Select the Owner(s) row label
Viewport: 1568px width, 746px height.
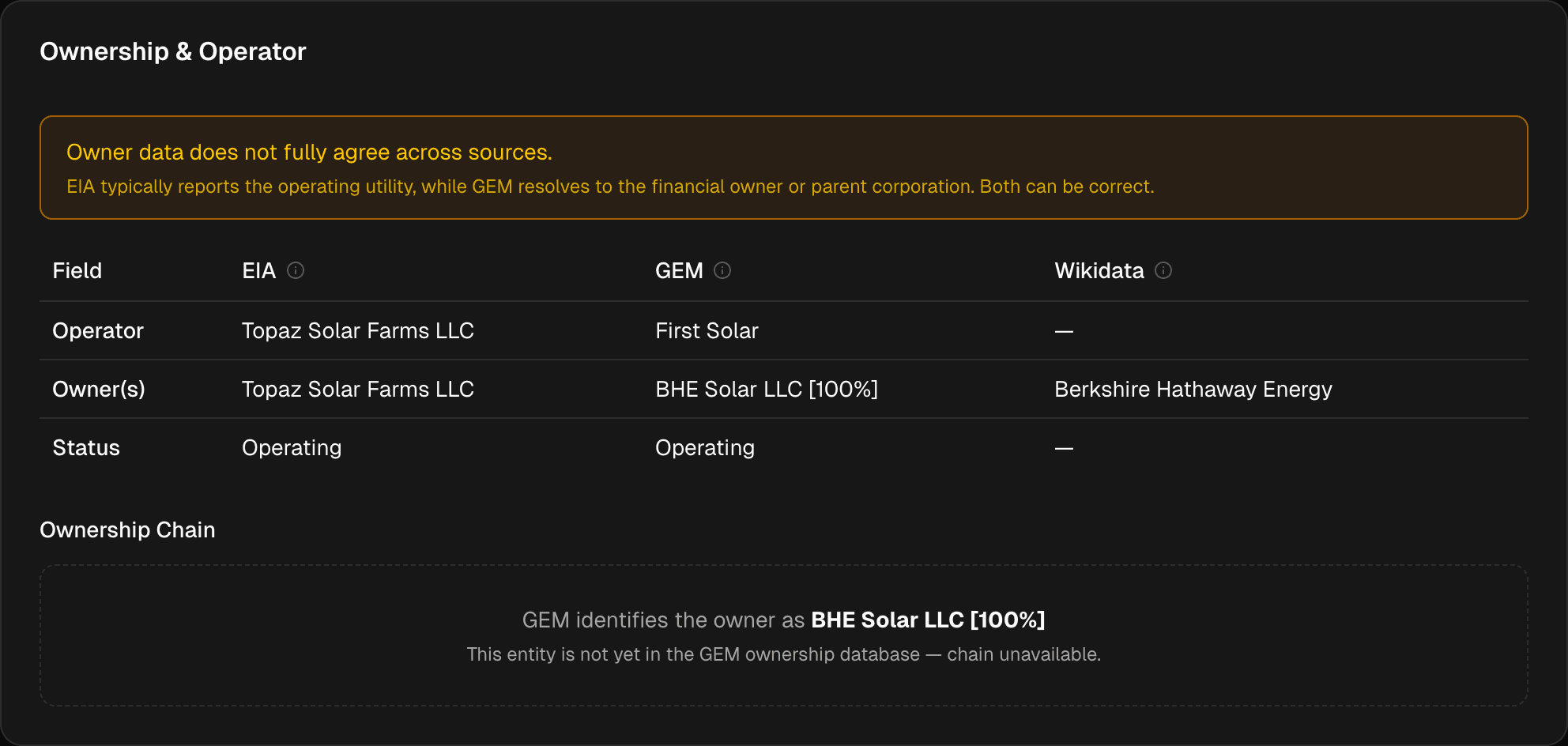point(99,389)
